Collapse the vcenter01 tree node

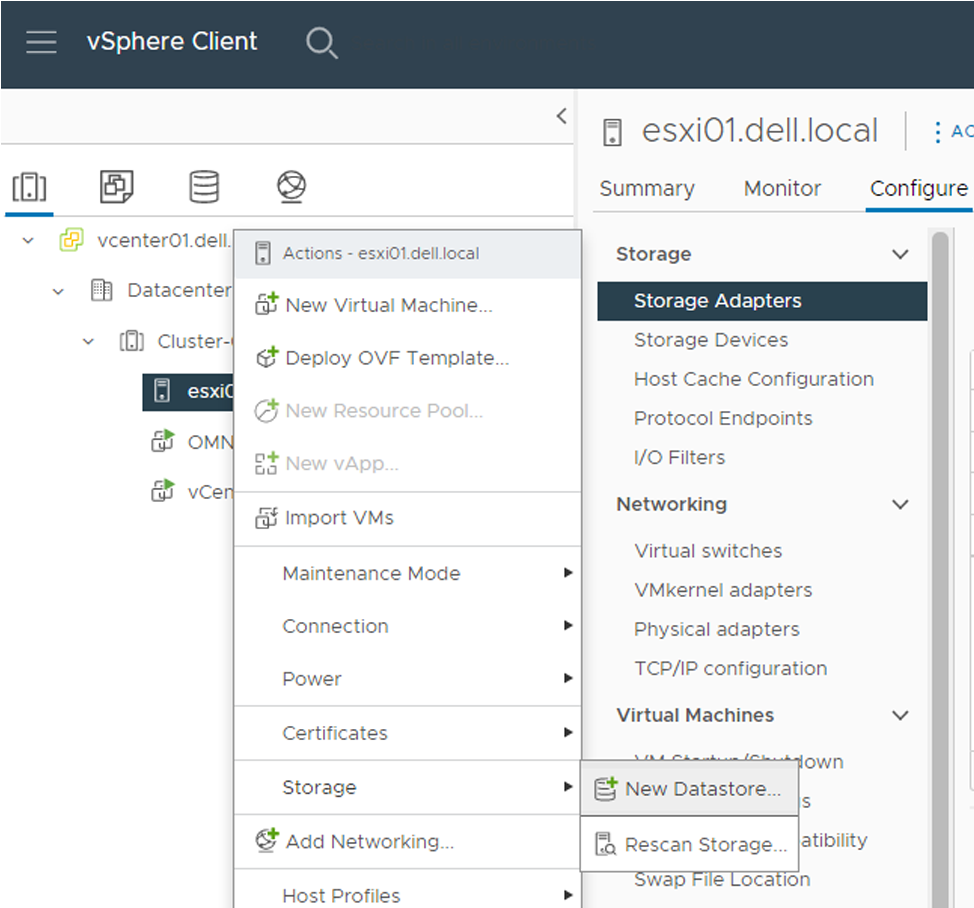click(26, 240)
